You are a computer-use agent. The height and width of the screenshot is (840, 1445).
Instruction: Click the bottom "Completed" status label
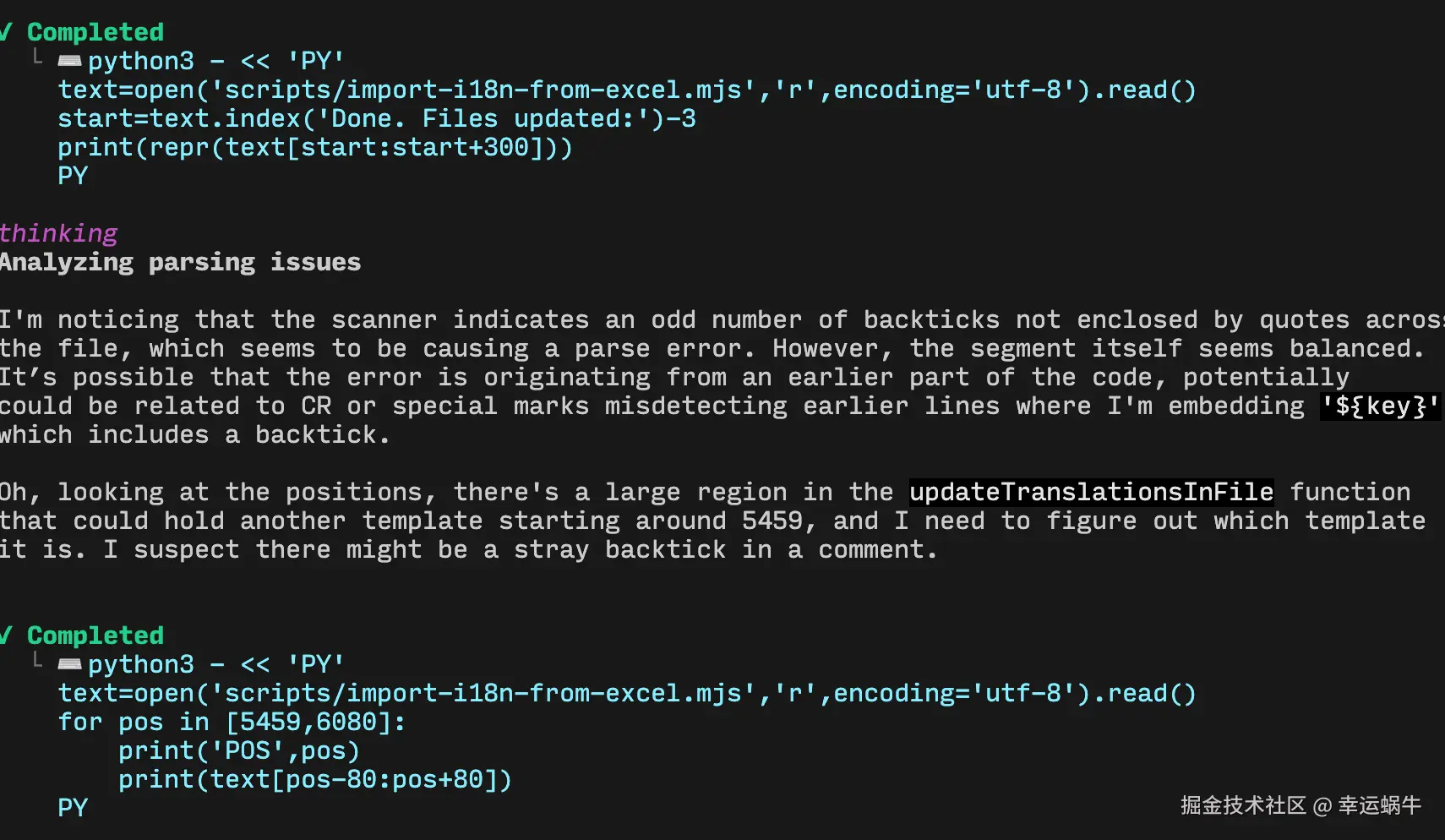[95, 635]
